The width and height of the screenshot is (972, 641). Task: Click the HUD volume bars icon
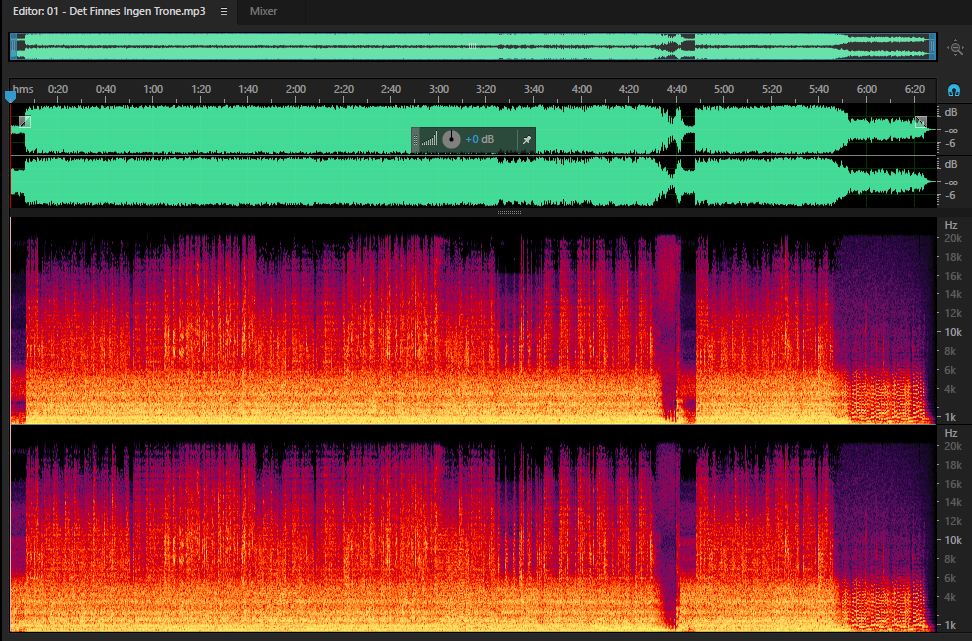pyautogui.click(x=430, y=139)
